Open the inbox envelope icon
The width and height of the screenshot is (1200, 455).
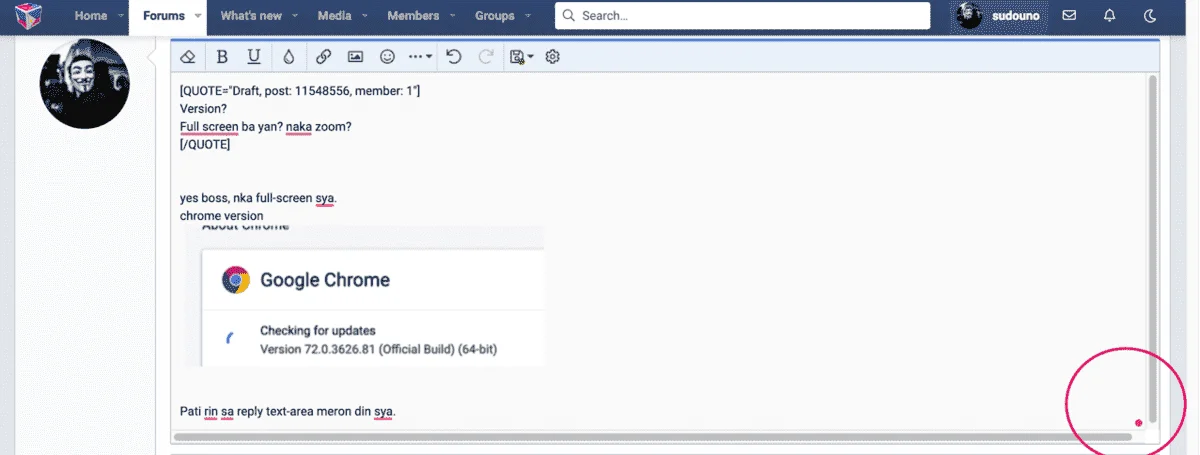coord(1069,16)
